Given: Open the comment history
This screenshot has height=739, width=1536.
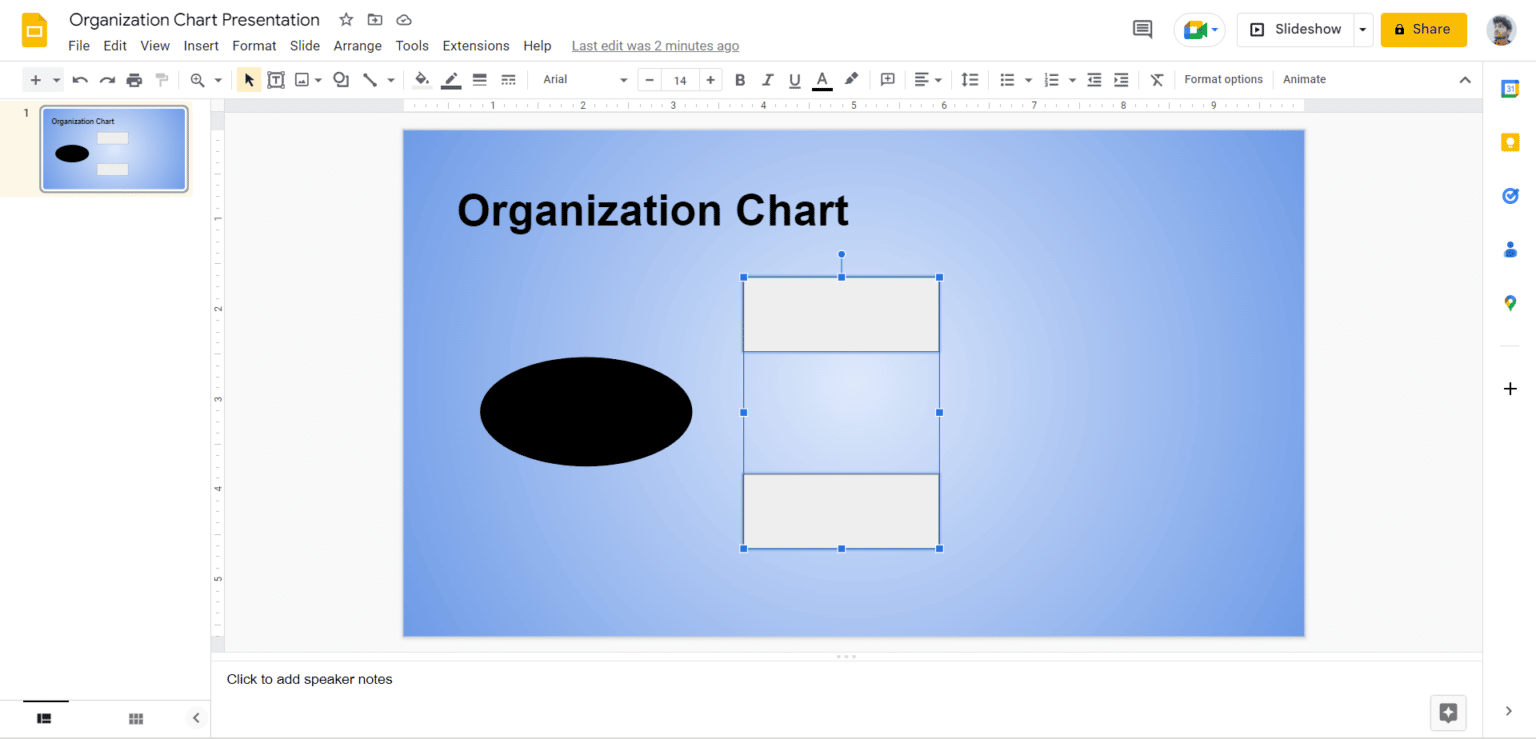Looking at the screenshot, I should pos(1142,29).
